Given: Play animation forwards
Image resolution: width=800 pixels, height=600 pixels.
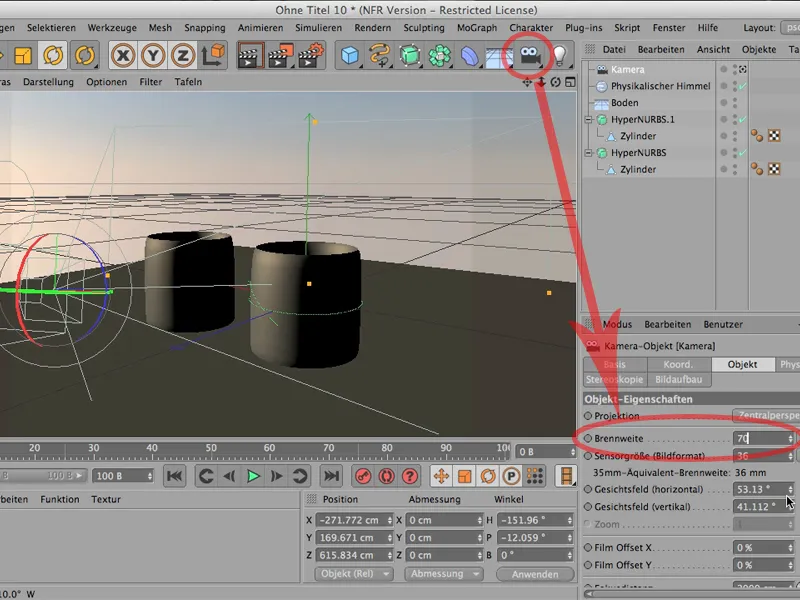Looking at the screenshot, I should click(x=253, y=476).
